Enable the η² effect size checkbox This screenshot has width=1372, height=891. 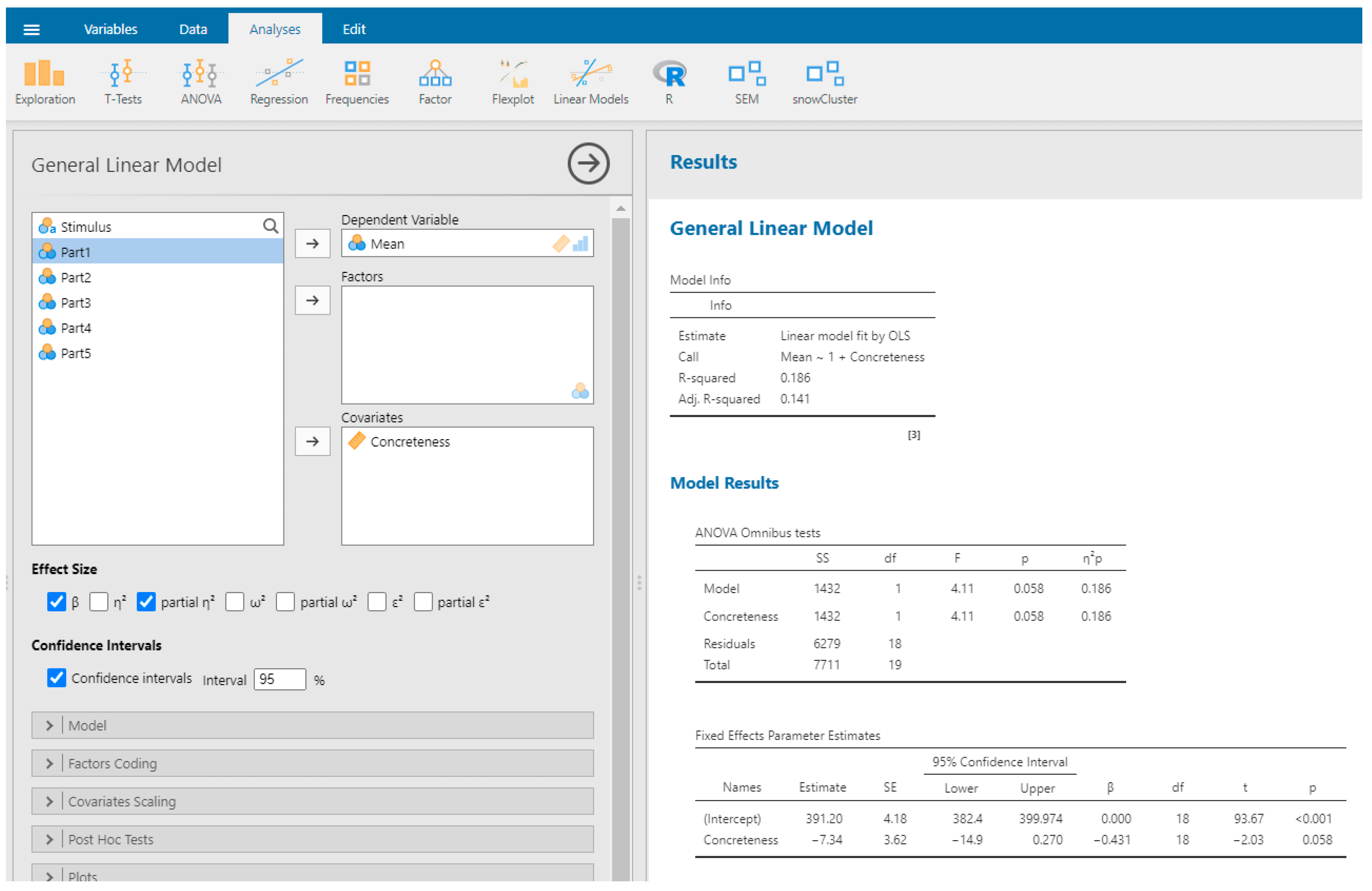point(99,601)
